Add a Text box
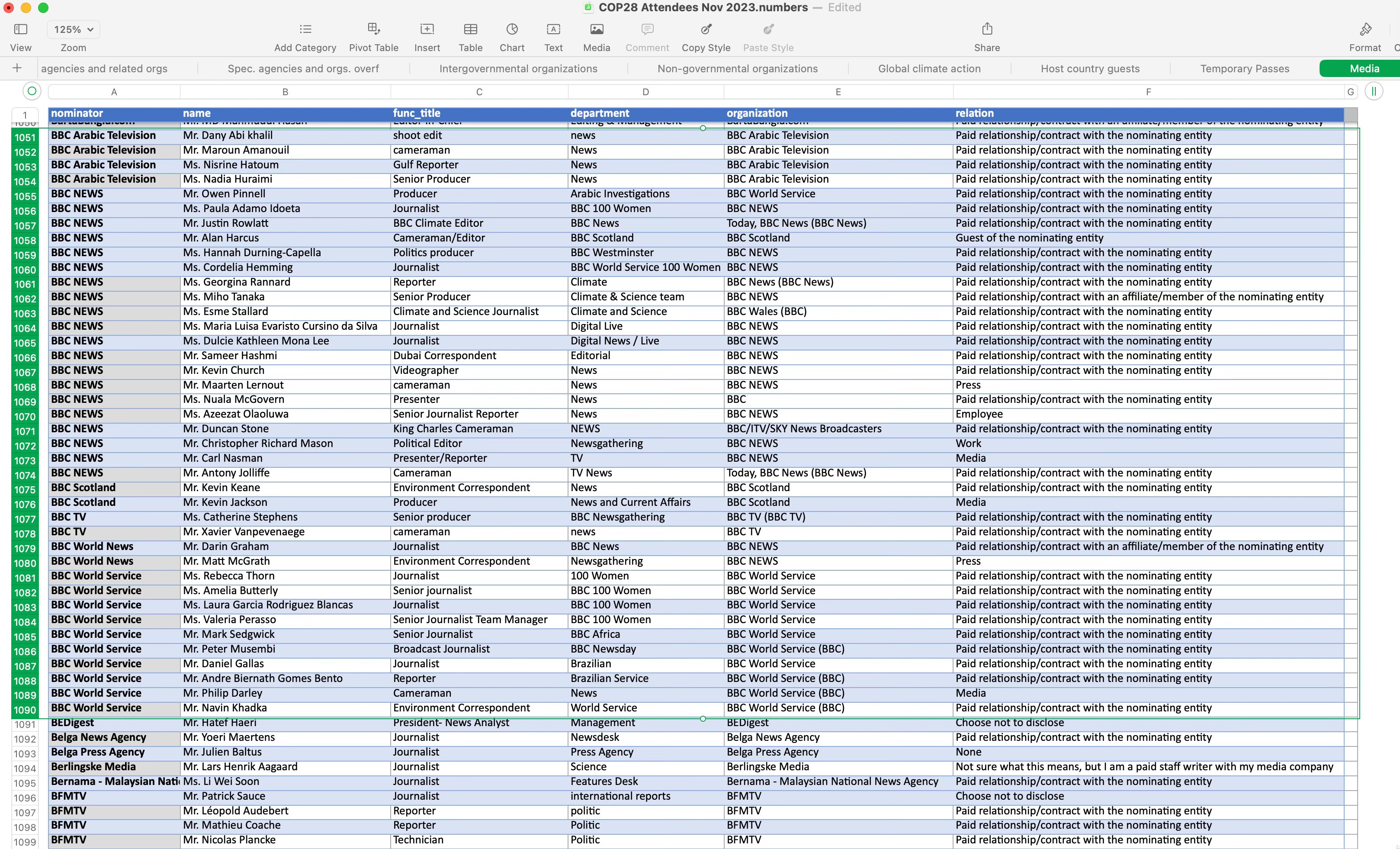The width and height of the screenshot is (1400, 849). [553, 29]
